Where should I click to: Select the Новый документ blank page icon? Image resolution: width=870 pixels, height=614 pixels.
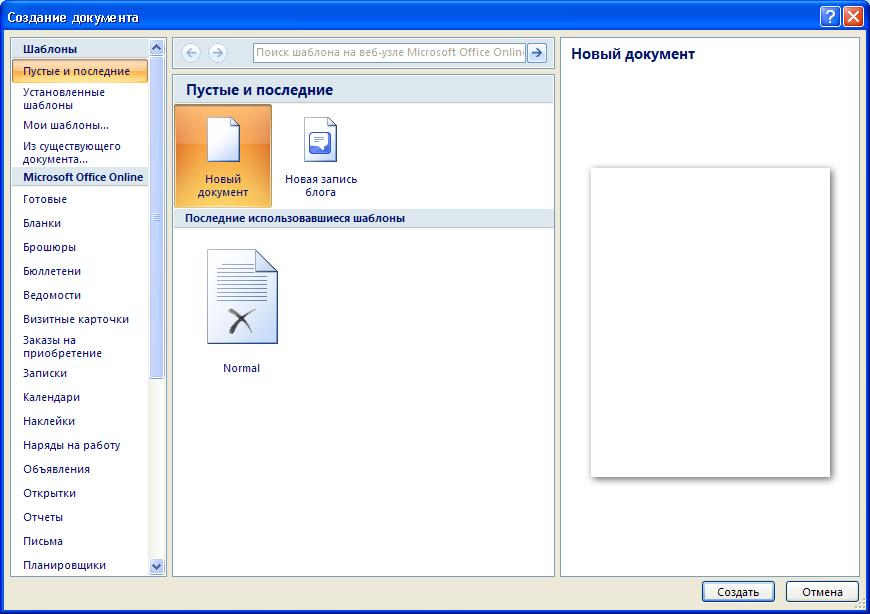(x=223, y=156)
